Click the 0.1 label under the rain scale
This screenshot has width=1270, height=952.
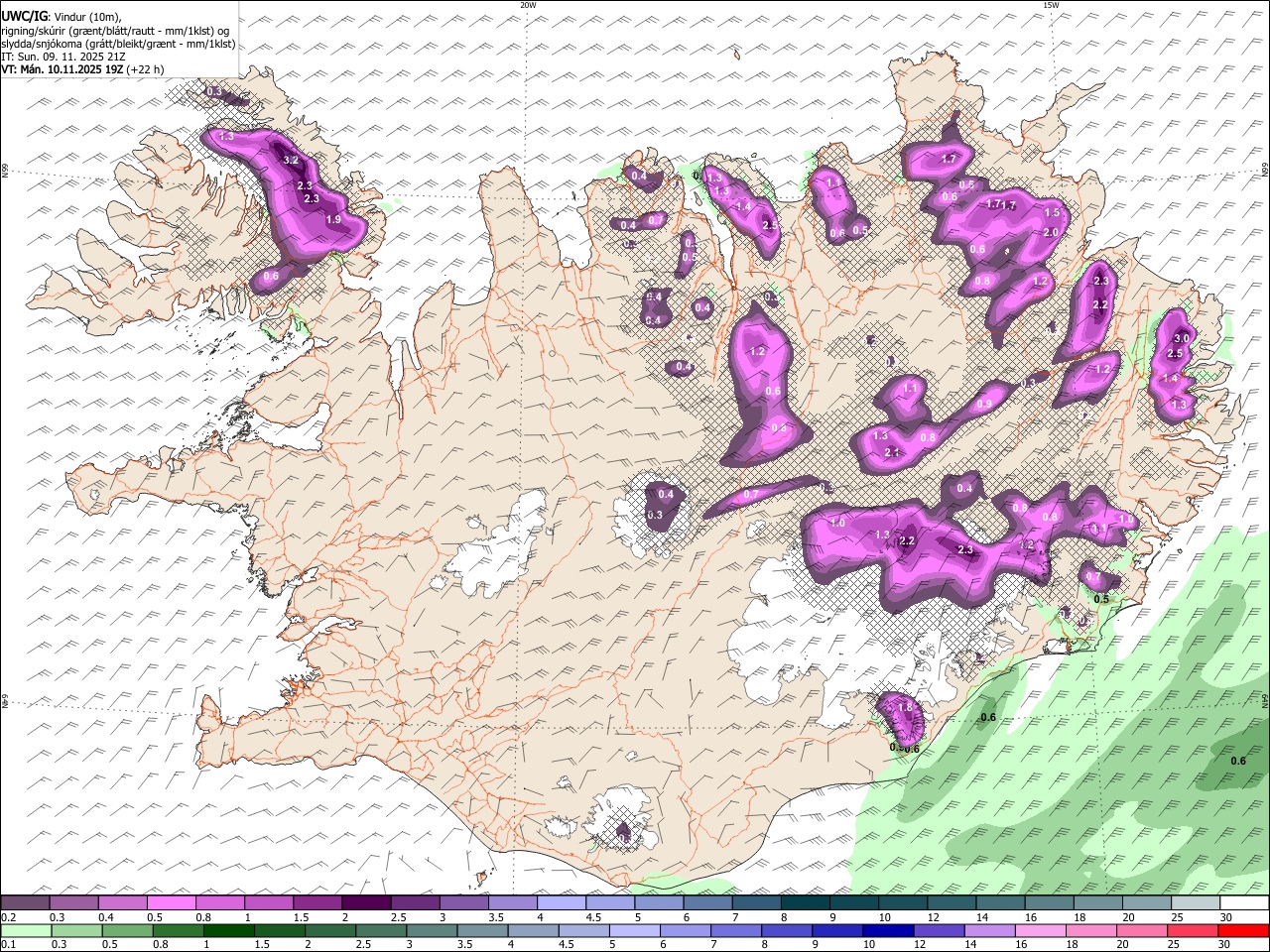[x=8, y=945]
